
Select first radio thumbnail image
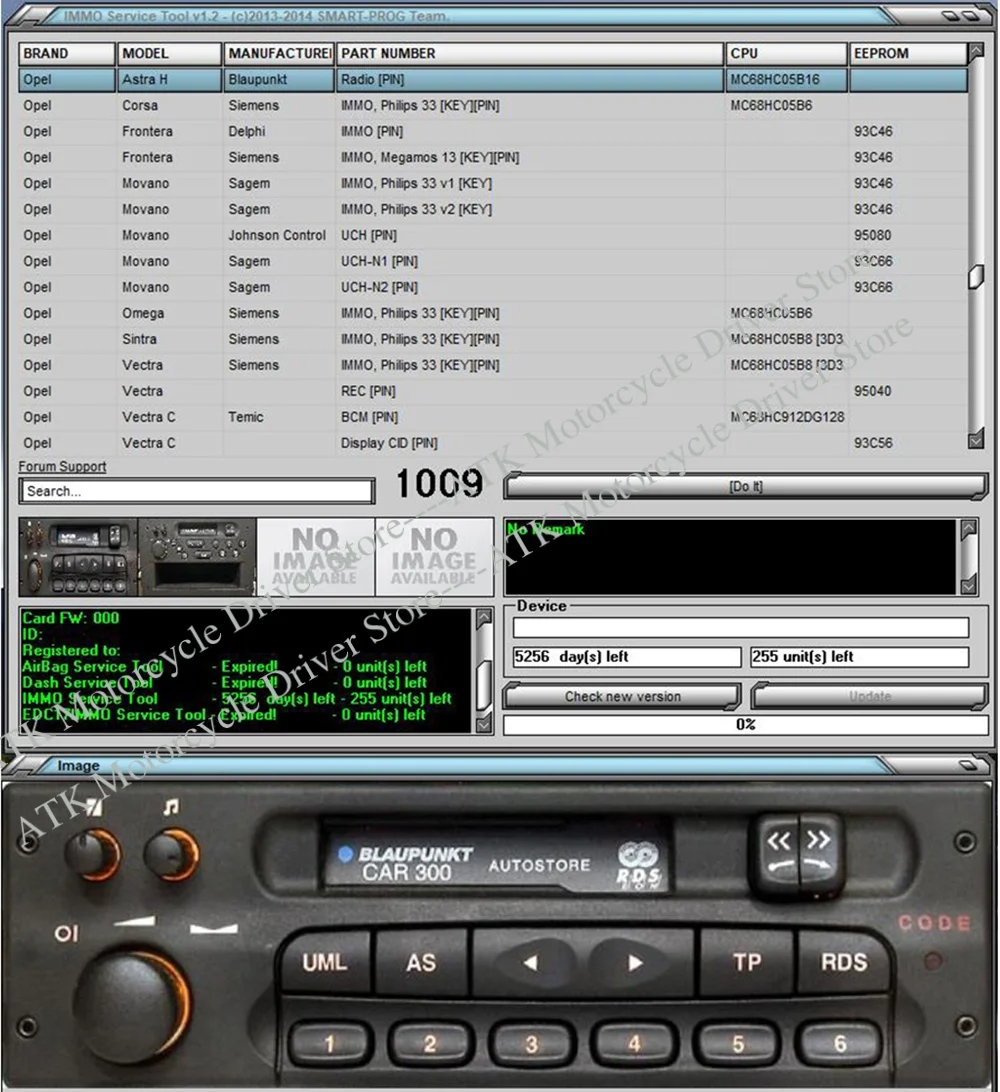78,556
